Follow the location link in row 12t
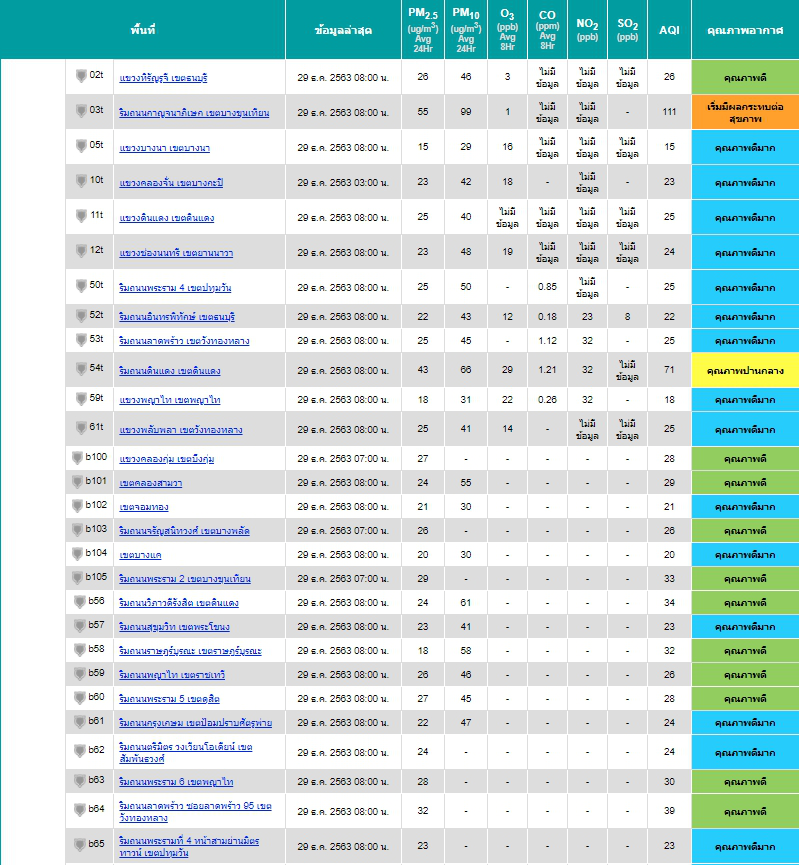 coord(176,253)
